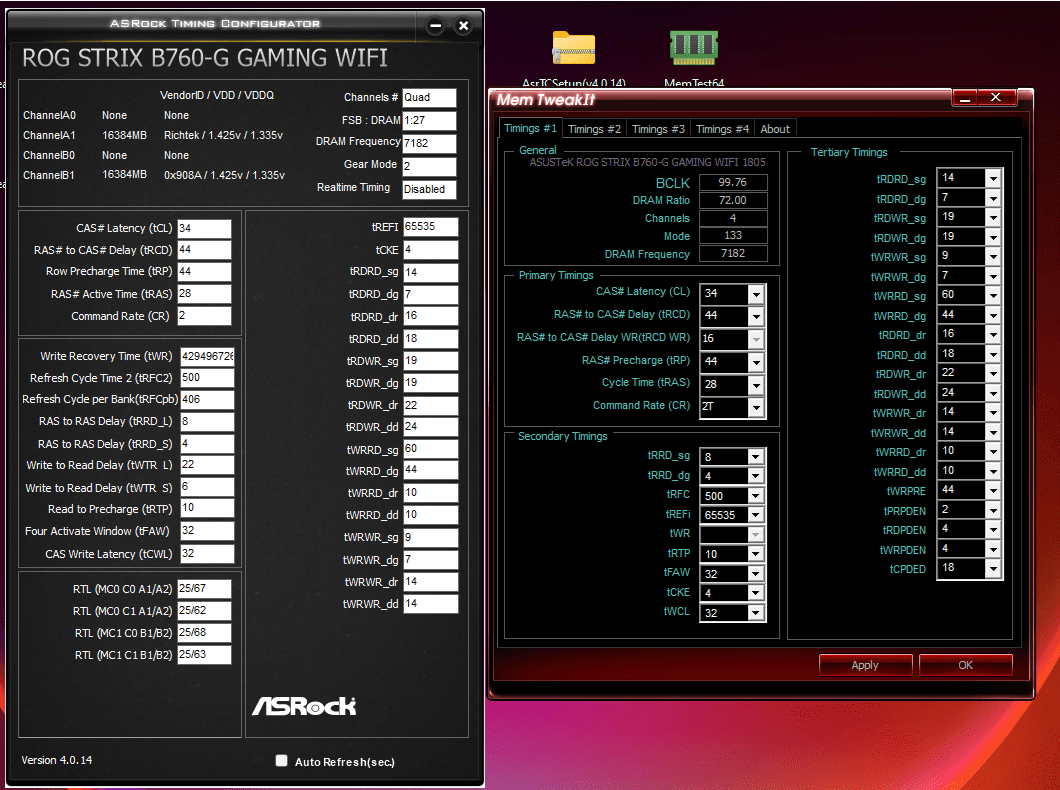Viewport: 1060px width, 790px height.
Task: Click the Channels # field showing Quad
Action: 429,97
